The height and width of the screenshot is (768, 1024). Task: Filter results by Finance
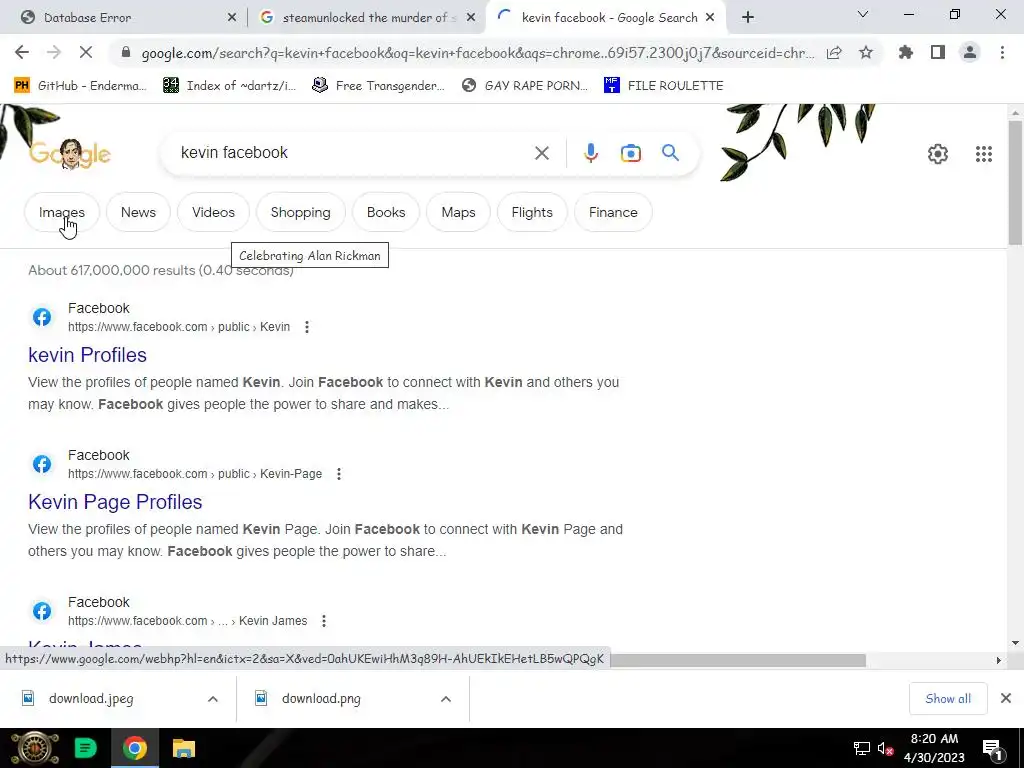pos(613,212)
